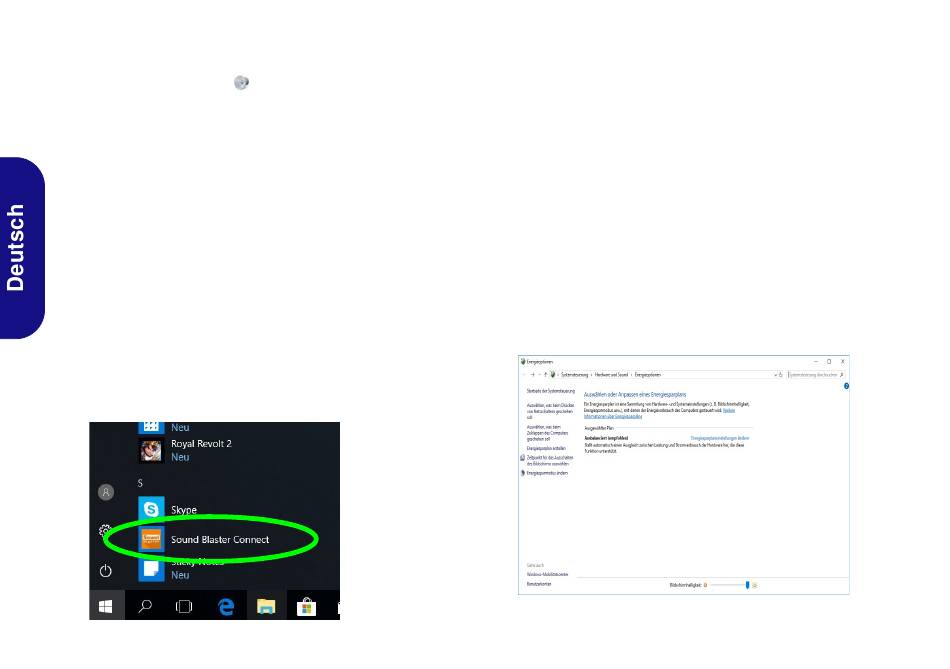Image resolution: width=950 pixels, height=669 pixels.
Task: Open Windows-Mobilitätscenter link
Action: point(548,574)
